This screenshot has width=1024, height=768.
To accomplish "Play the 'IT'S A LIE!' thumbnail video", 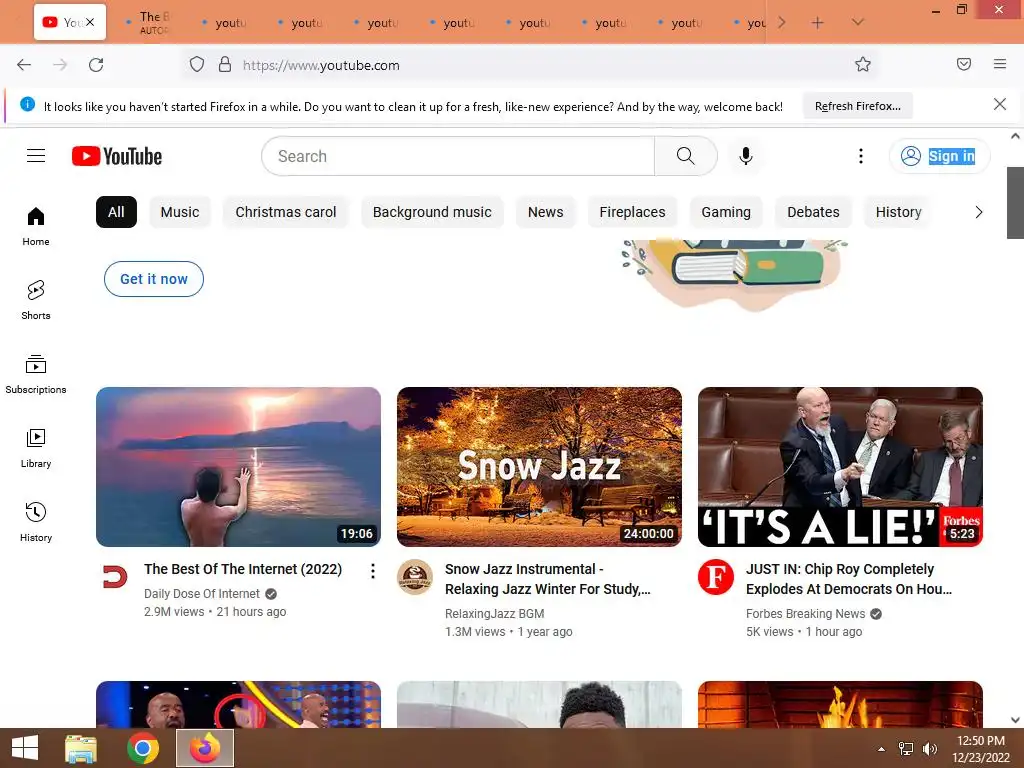I will [840, 467].
